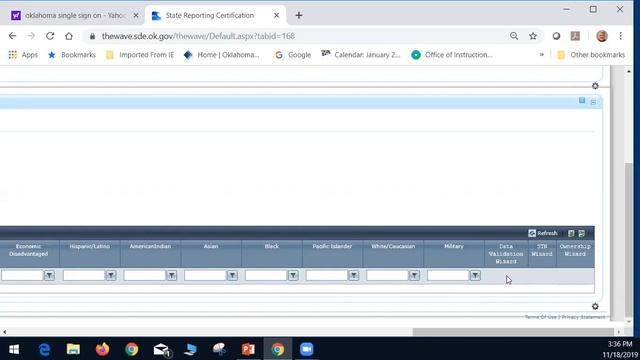The width and height of the screenshot is (640, 360).
Task: Open the Chrome three-dot menu
Action: pos(620,36)
